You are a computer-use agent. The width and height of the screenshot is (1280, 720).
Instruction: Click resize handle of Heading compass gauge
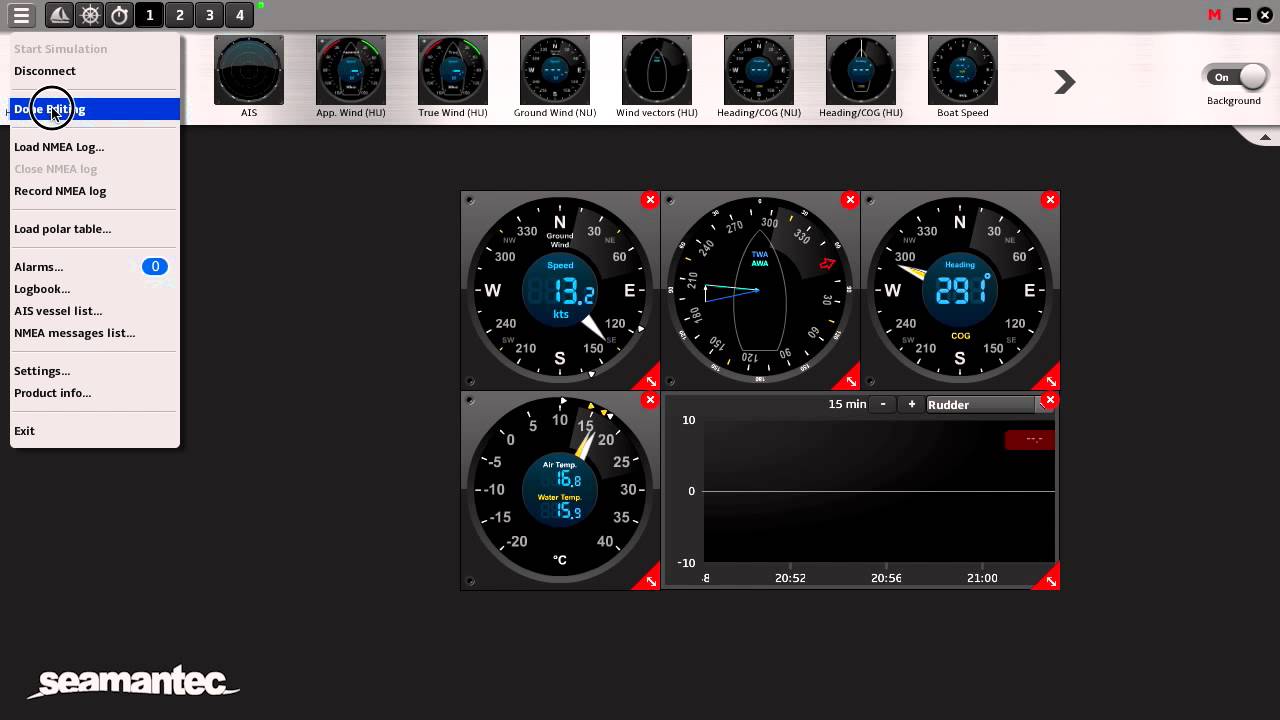tap(1050, 380)
